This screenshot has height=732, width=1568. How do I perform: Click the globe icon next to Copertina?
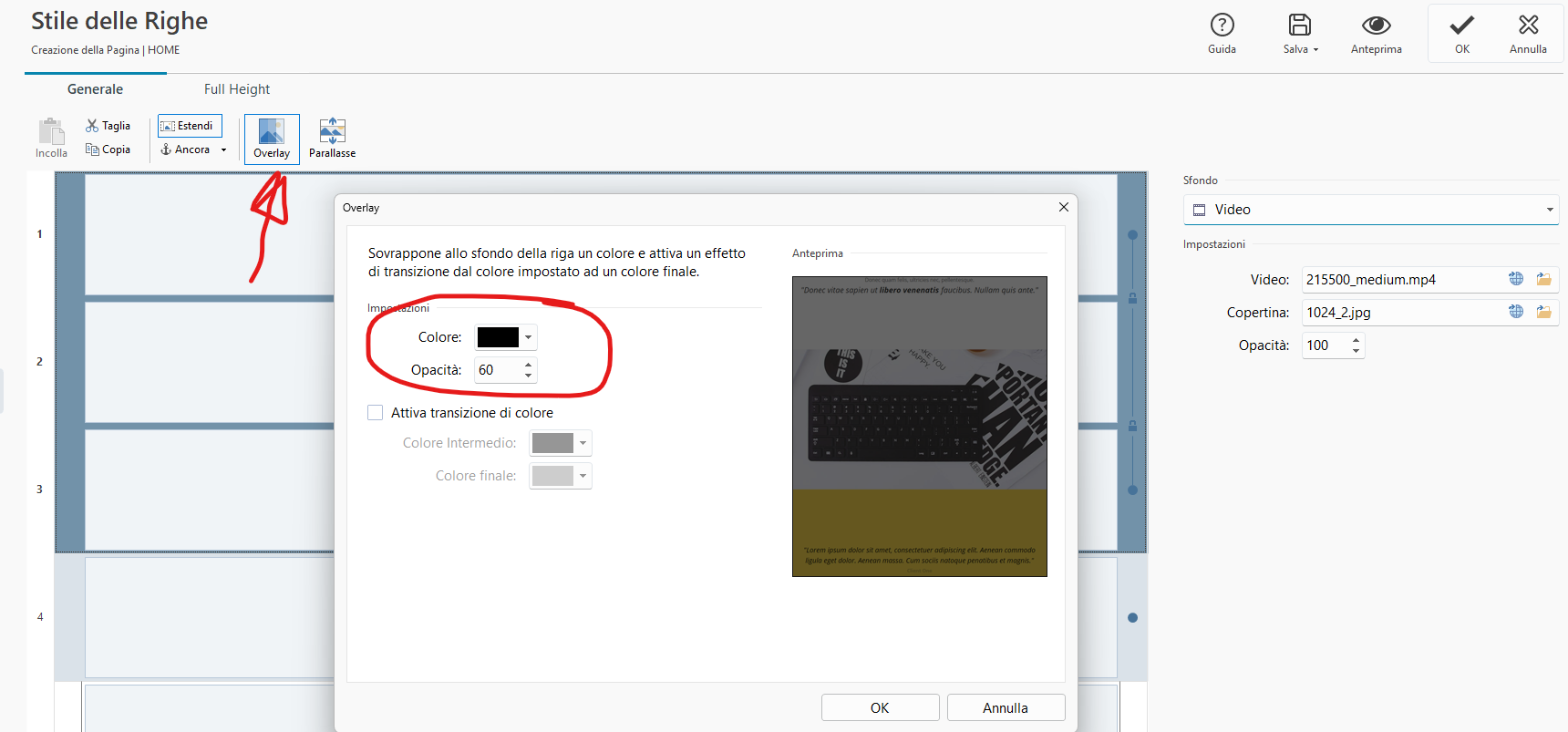click(x=1516, y=312)
